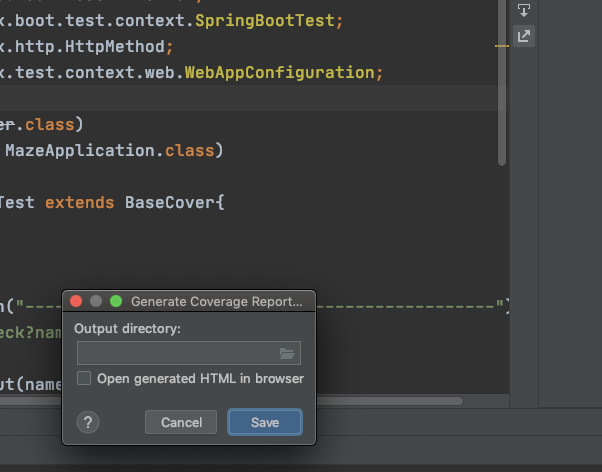Screen dimensions: 602x472
Task: Save the coverage report
Action: tap(265, 422)
